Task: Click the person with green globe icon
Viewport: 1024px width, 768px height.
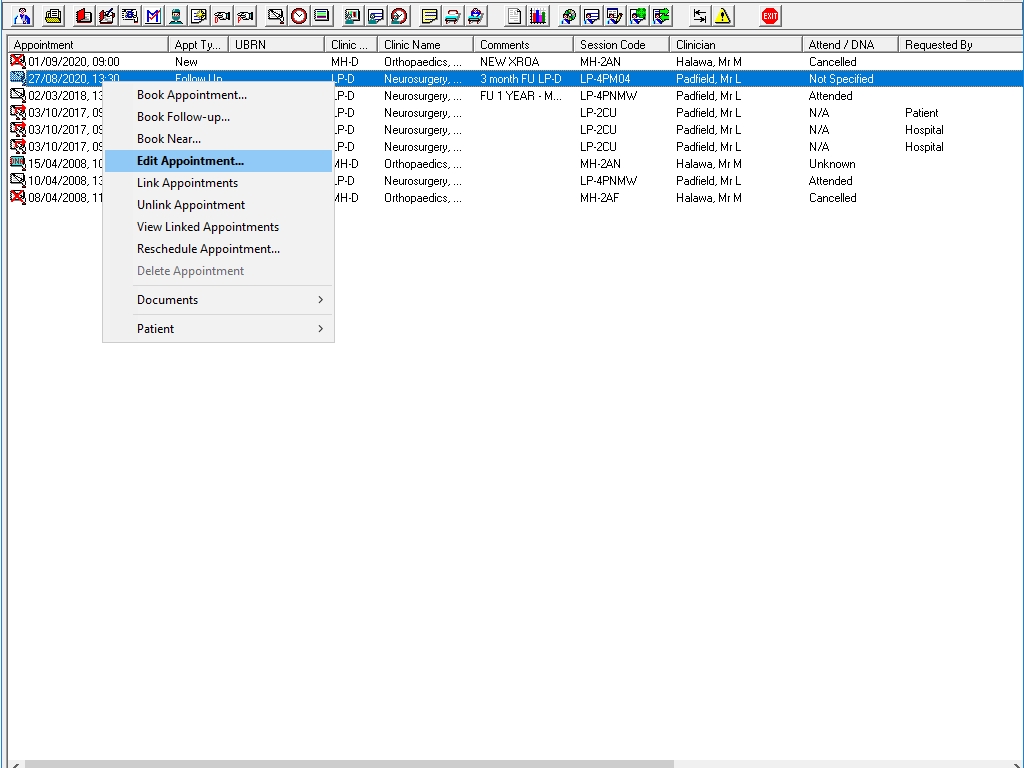Action: pyautogui.click(x=638, y=16)
